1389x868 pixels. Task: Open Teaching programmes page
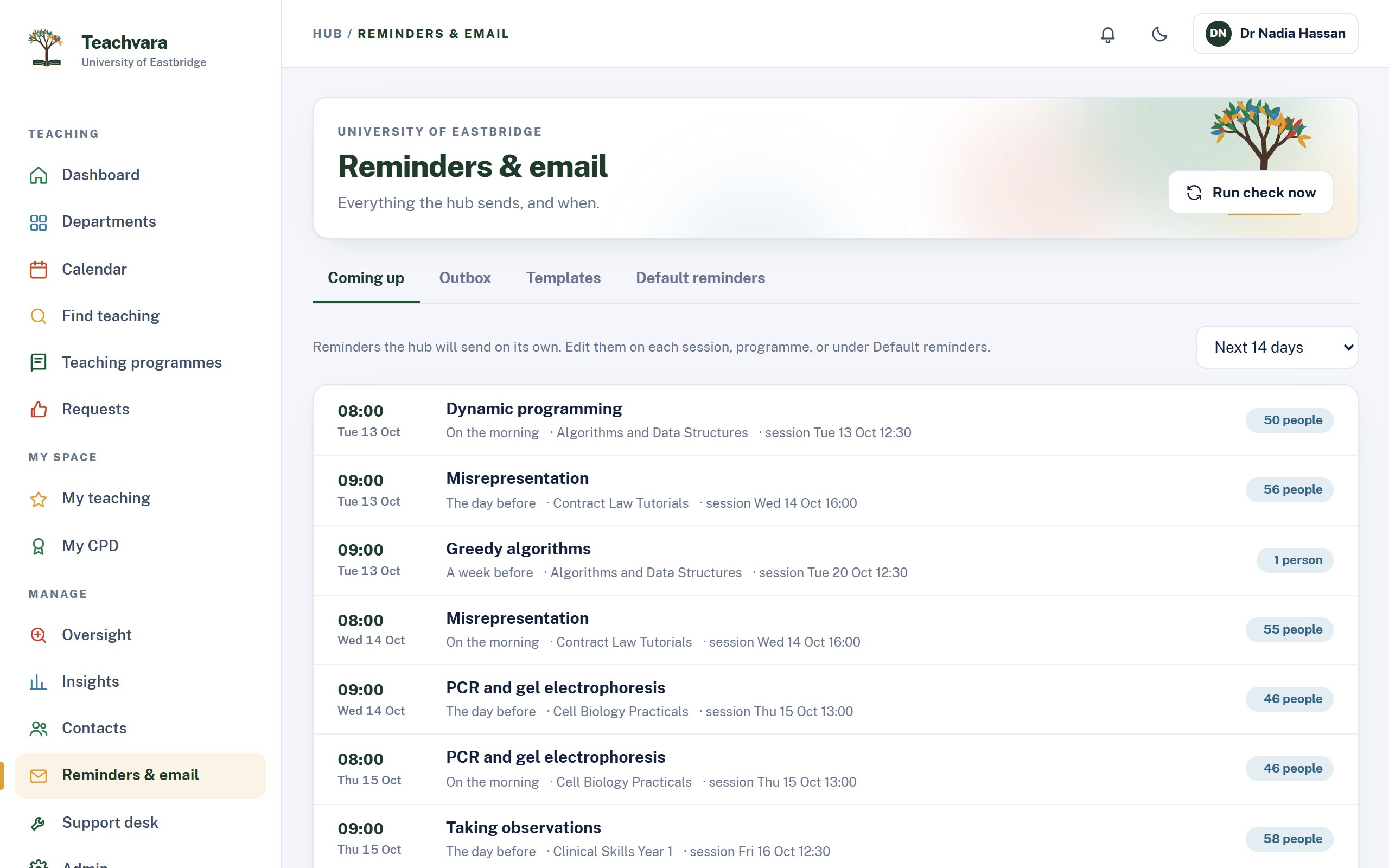point(141,363)
